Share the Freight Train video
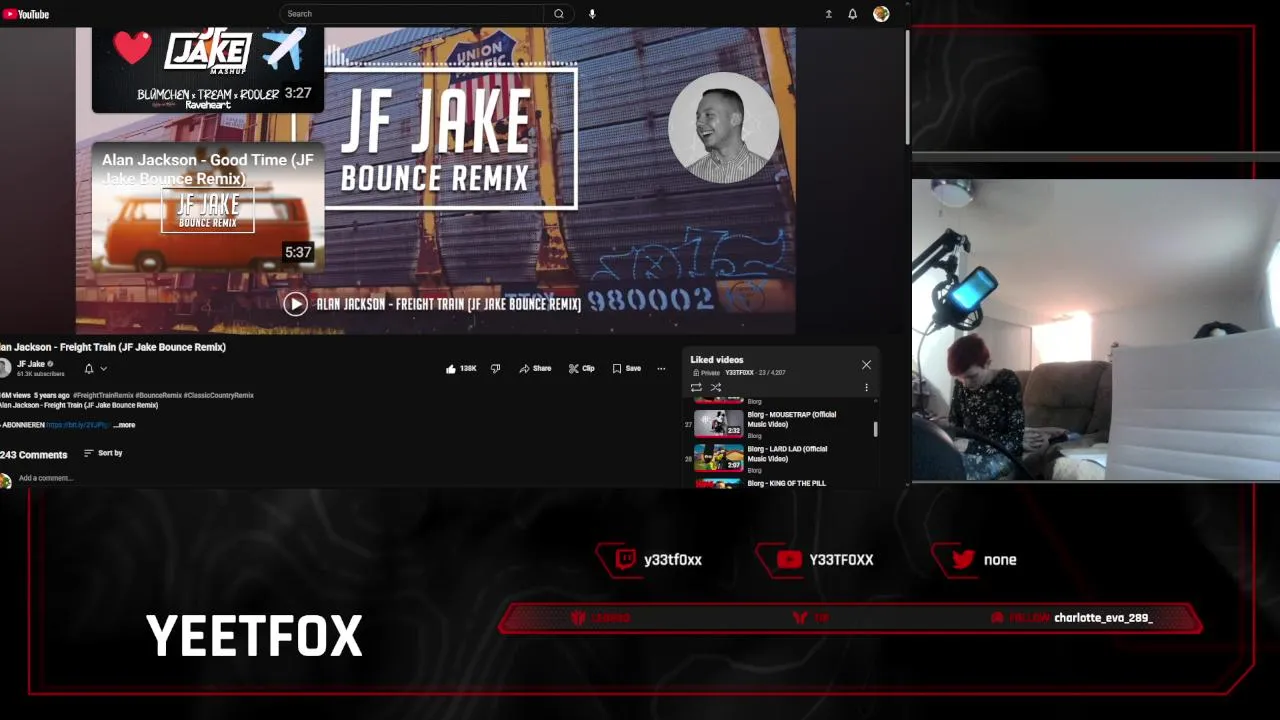The image size is (1280, 720). (535, 369)
